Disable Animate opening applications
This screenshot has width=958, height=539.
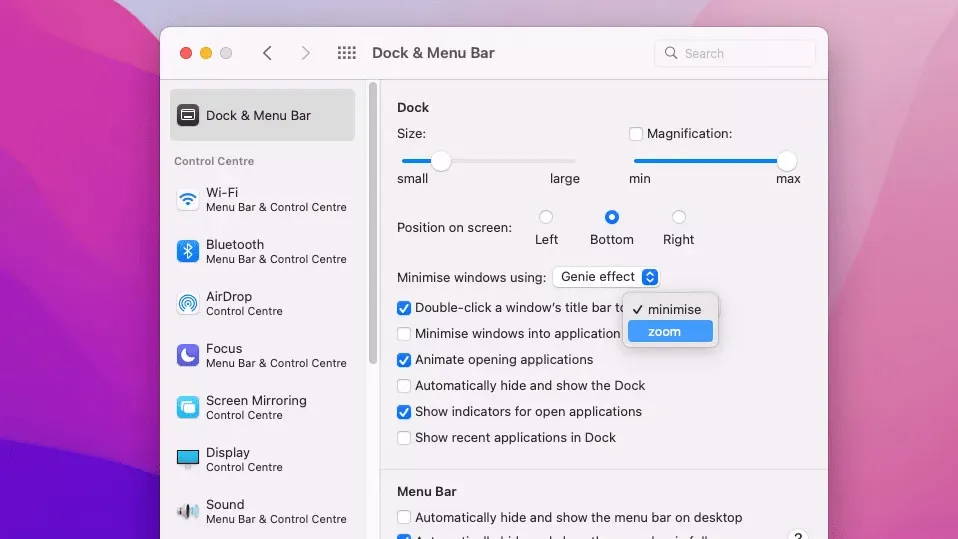coord(404,360)
